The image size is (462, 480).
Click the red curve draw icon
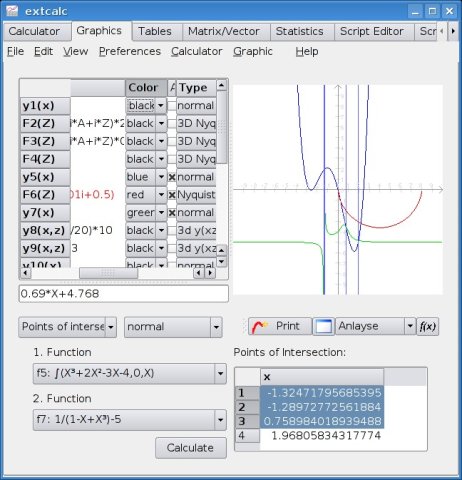[260, 326]
